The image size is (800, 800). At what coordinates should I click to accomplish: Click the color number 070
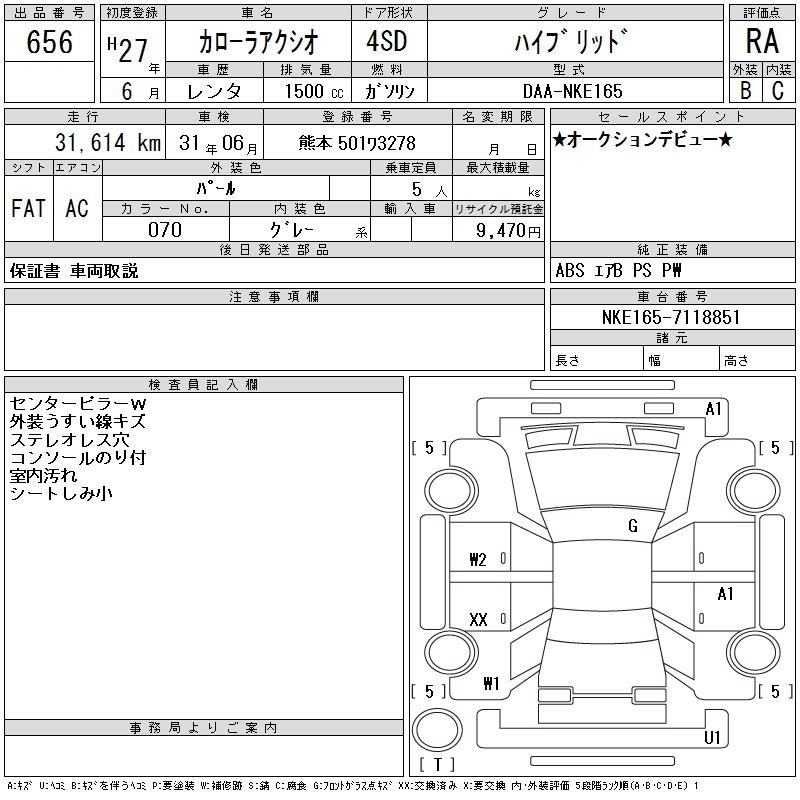165,230
